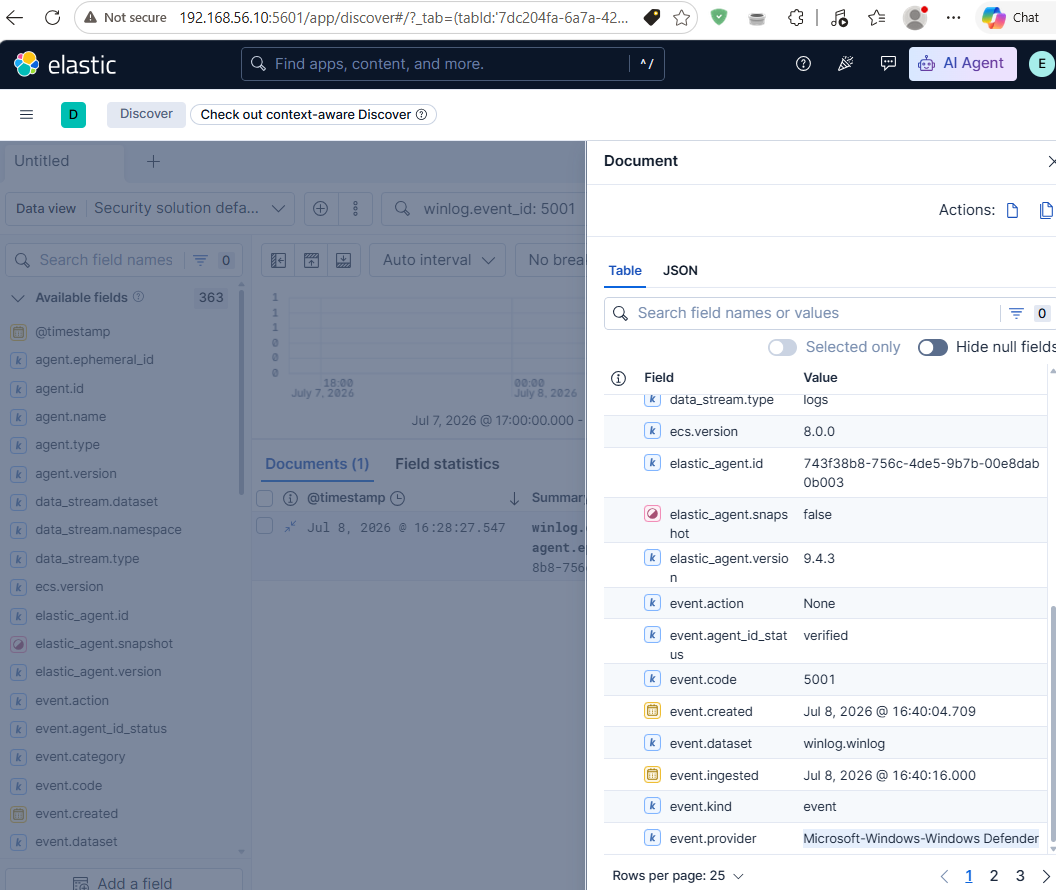Click the collapse document details arrow icon

(290, 527)
